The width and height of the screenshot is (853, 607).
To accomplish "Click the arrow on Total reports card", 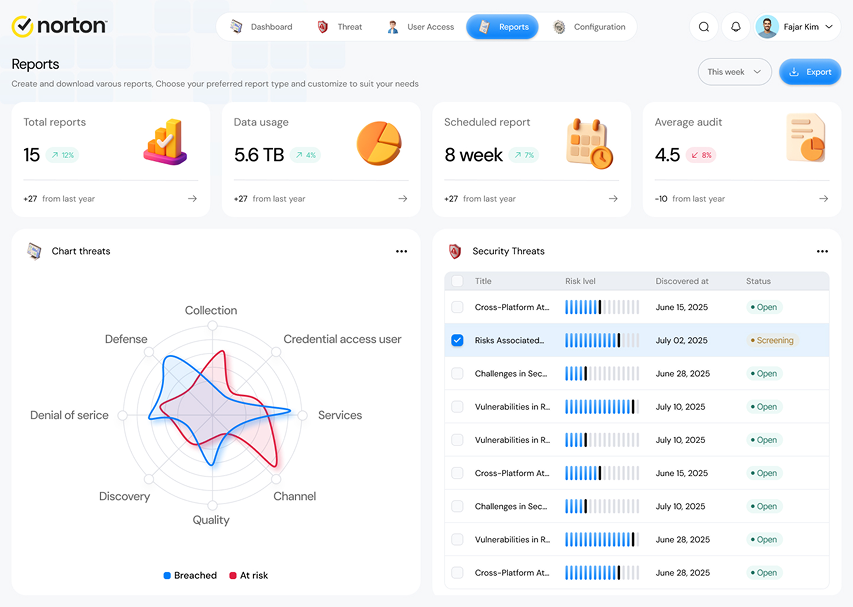I will pos(192,199).
